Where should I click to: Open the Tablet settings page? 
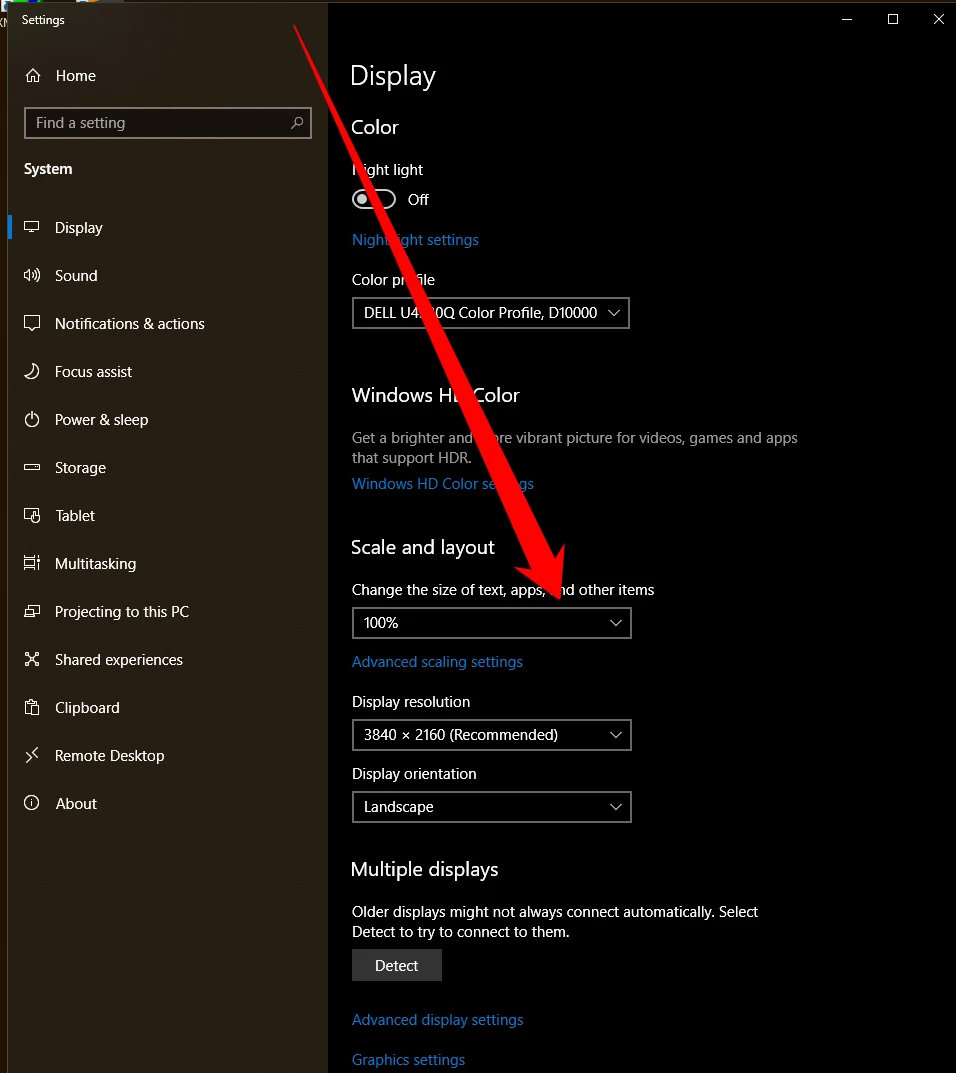[75, 516]
